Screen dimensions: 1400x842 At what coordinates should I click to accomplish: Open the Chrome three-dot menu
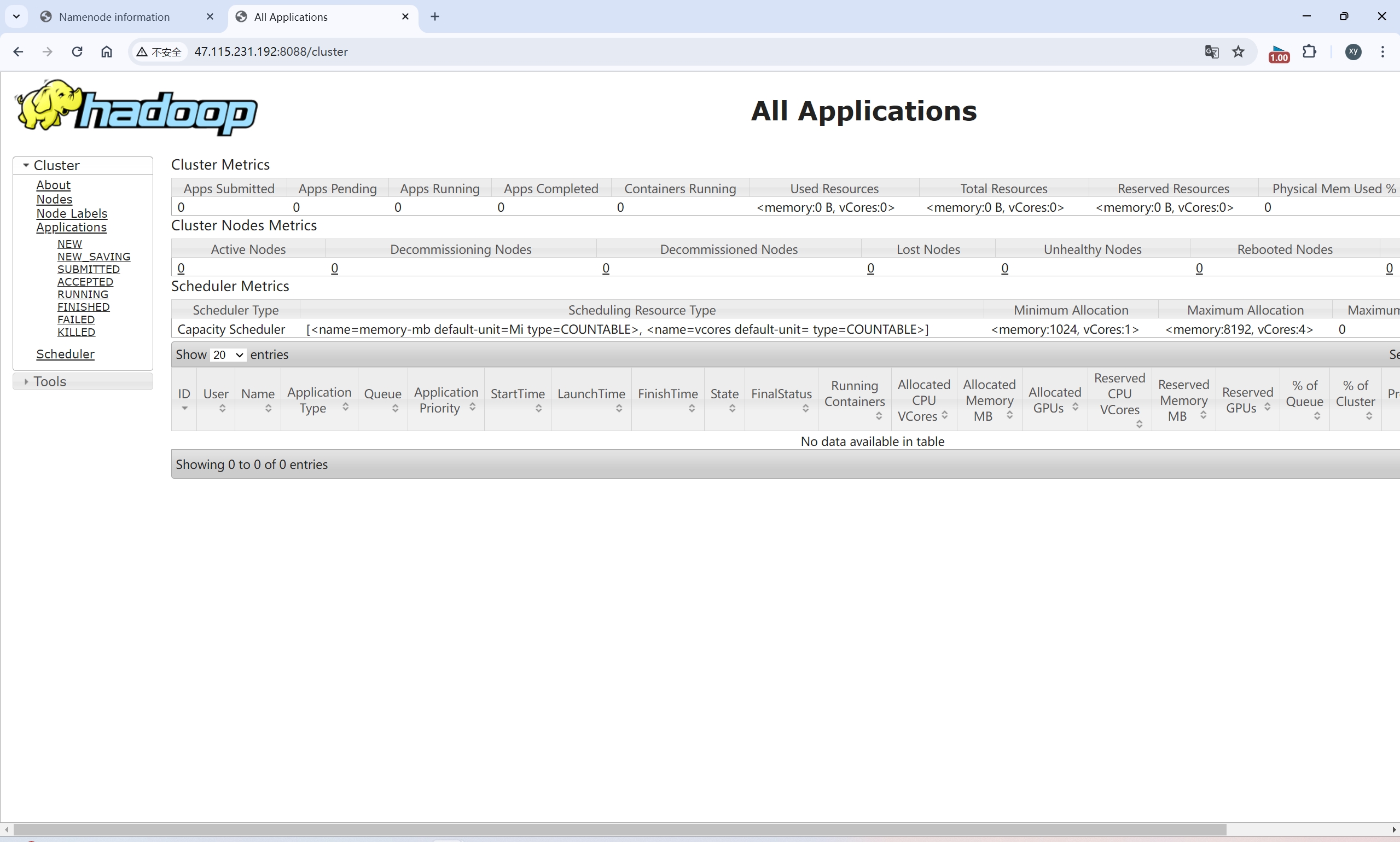pos(1383,51)
